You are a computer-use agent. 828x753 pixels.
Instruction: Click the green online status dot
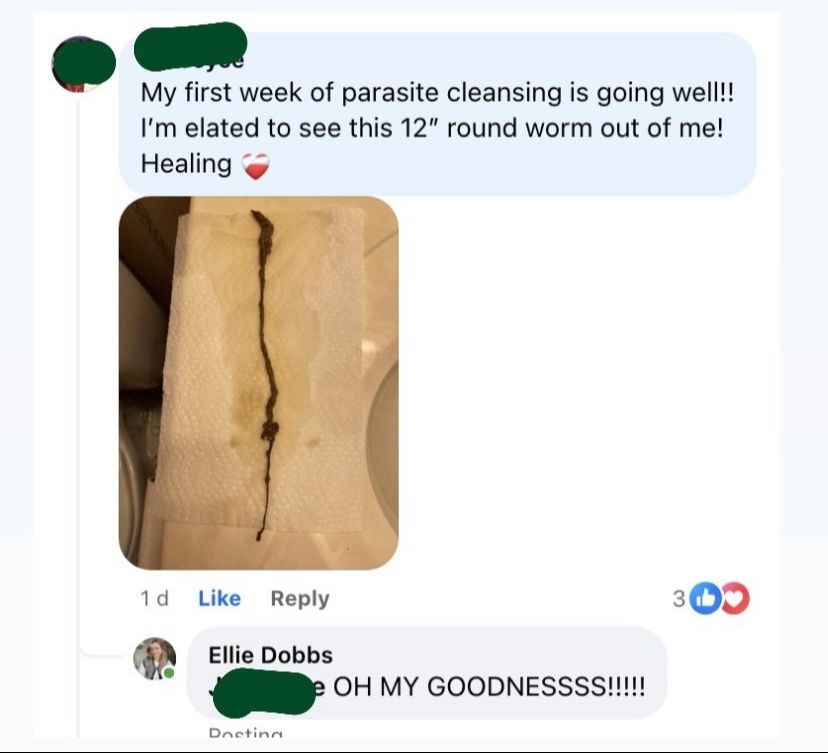pyautogui.click(x=168, y=673)
